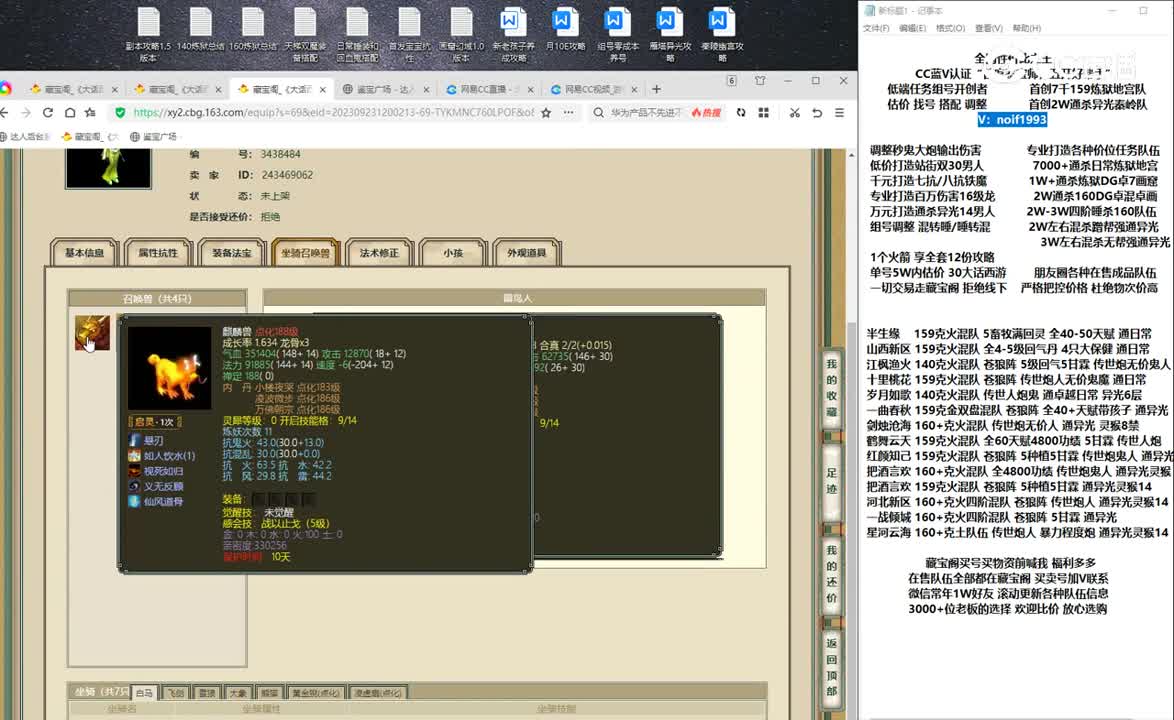Click the 我的收藏 side button
Image resolution: width=1174 pixels, height=720 pixels.
pos(831,388)
